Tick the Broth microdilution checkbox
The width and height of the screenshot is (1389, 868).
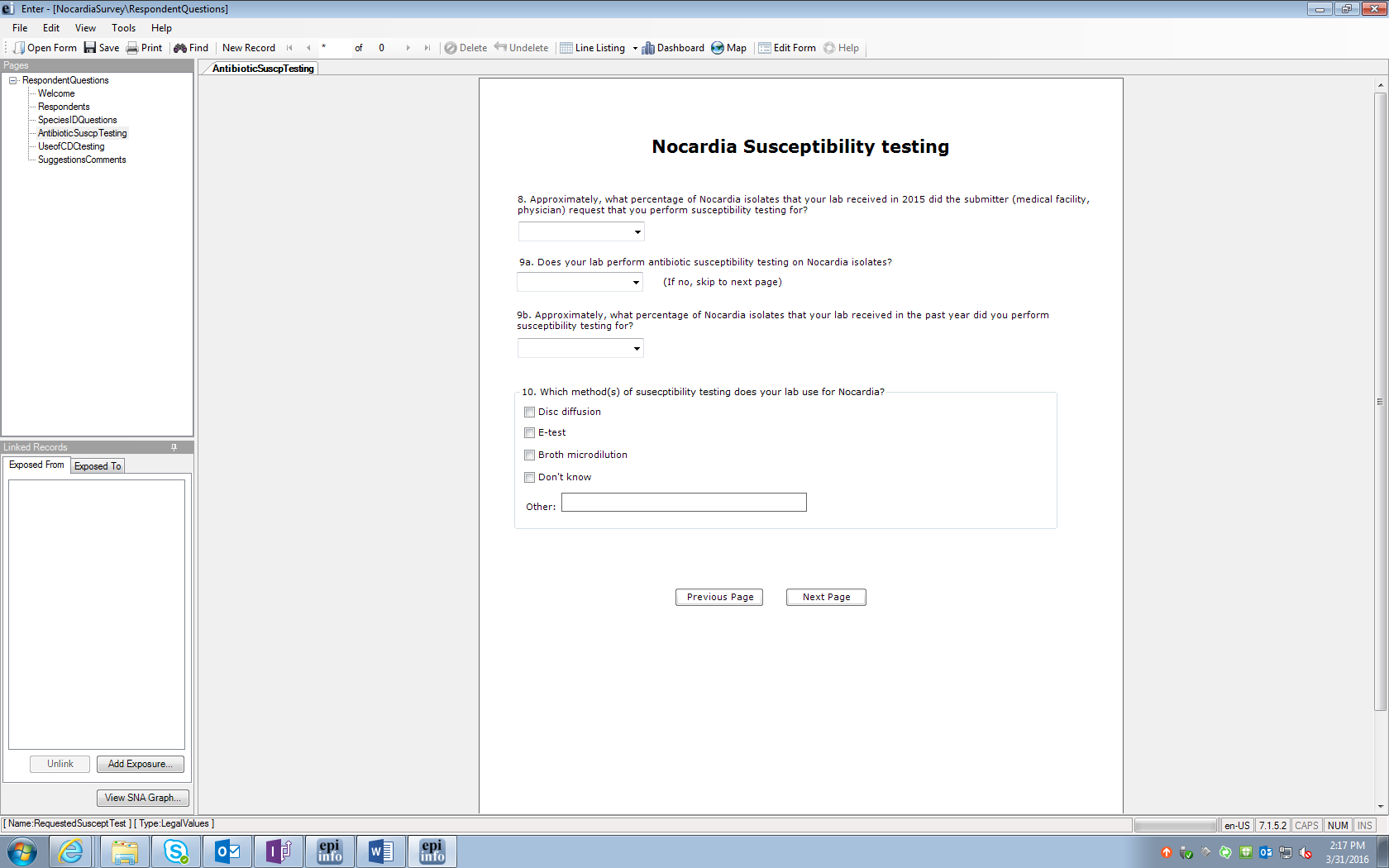(x=530, y=455)
